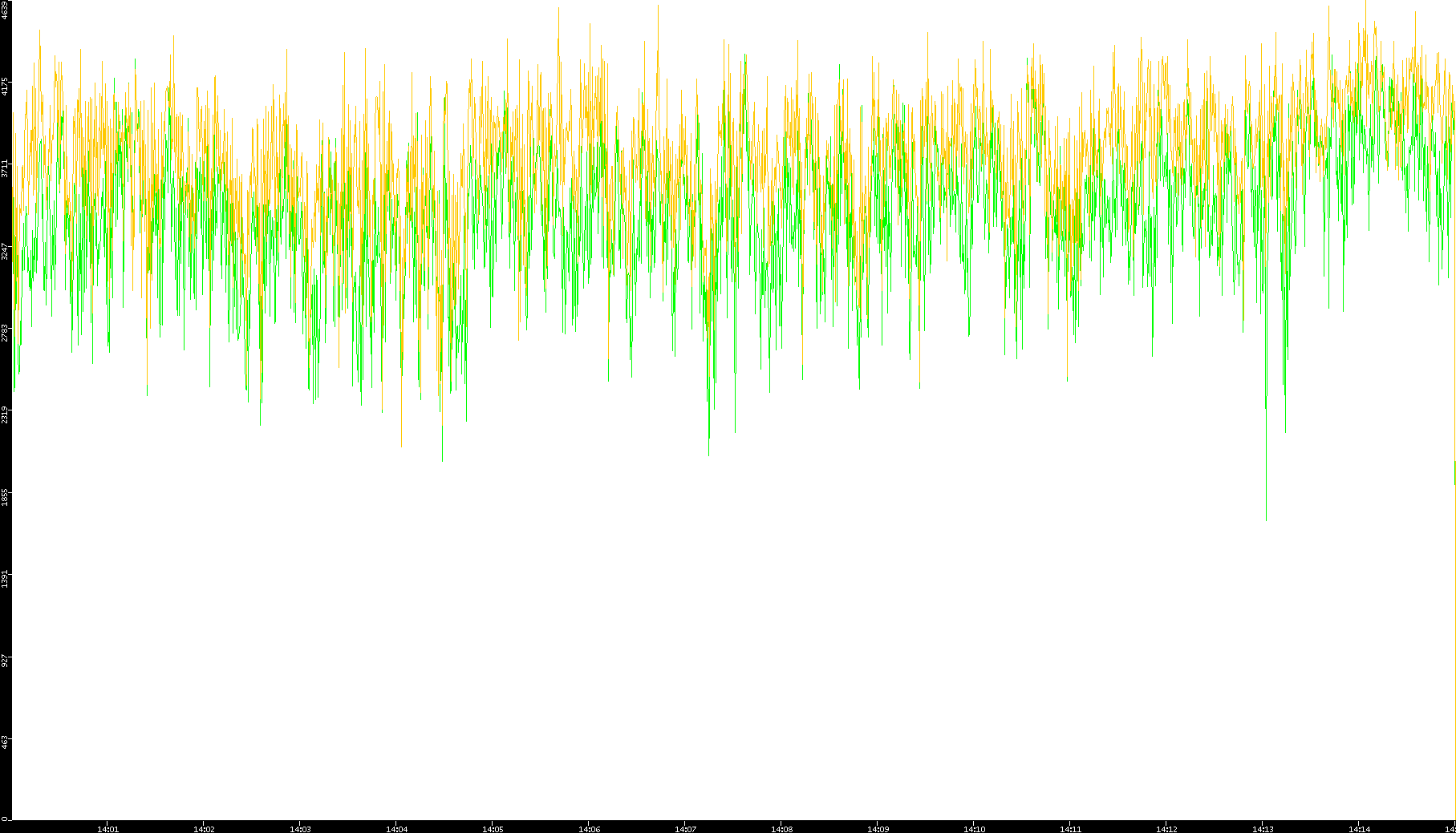Click the 1391 y-axis tick label
This screenshot has width=1456, height=833.
pos(6,579)
